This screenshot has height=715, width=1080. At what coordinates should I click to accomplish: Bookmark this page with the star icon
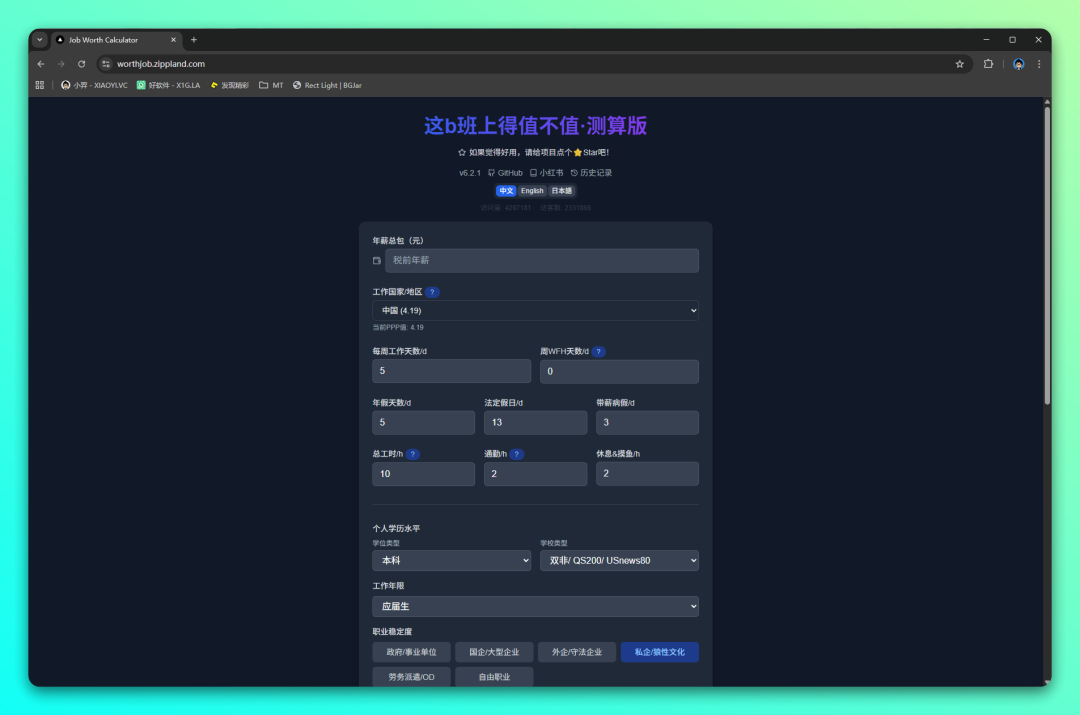coord(959,64)
